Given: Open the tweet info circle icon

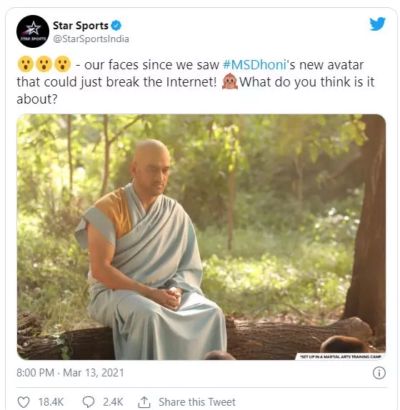Looking at the screenshot, I should pos(379,373).
